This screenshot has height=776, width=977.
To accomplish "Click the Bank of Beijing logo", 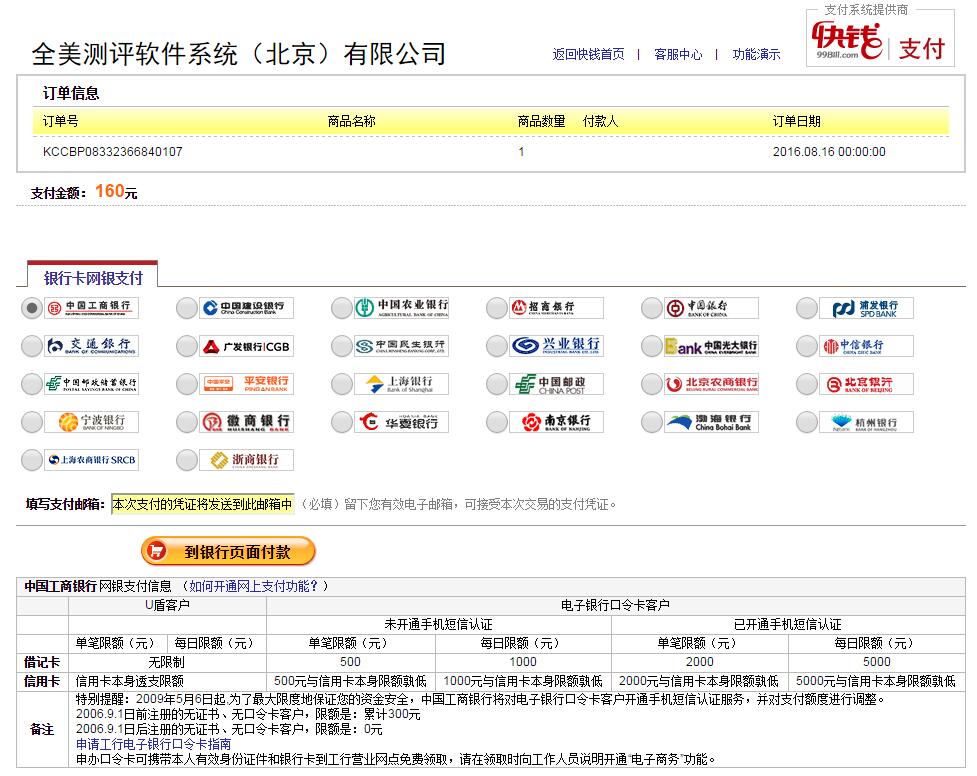I will (867, 384).
